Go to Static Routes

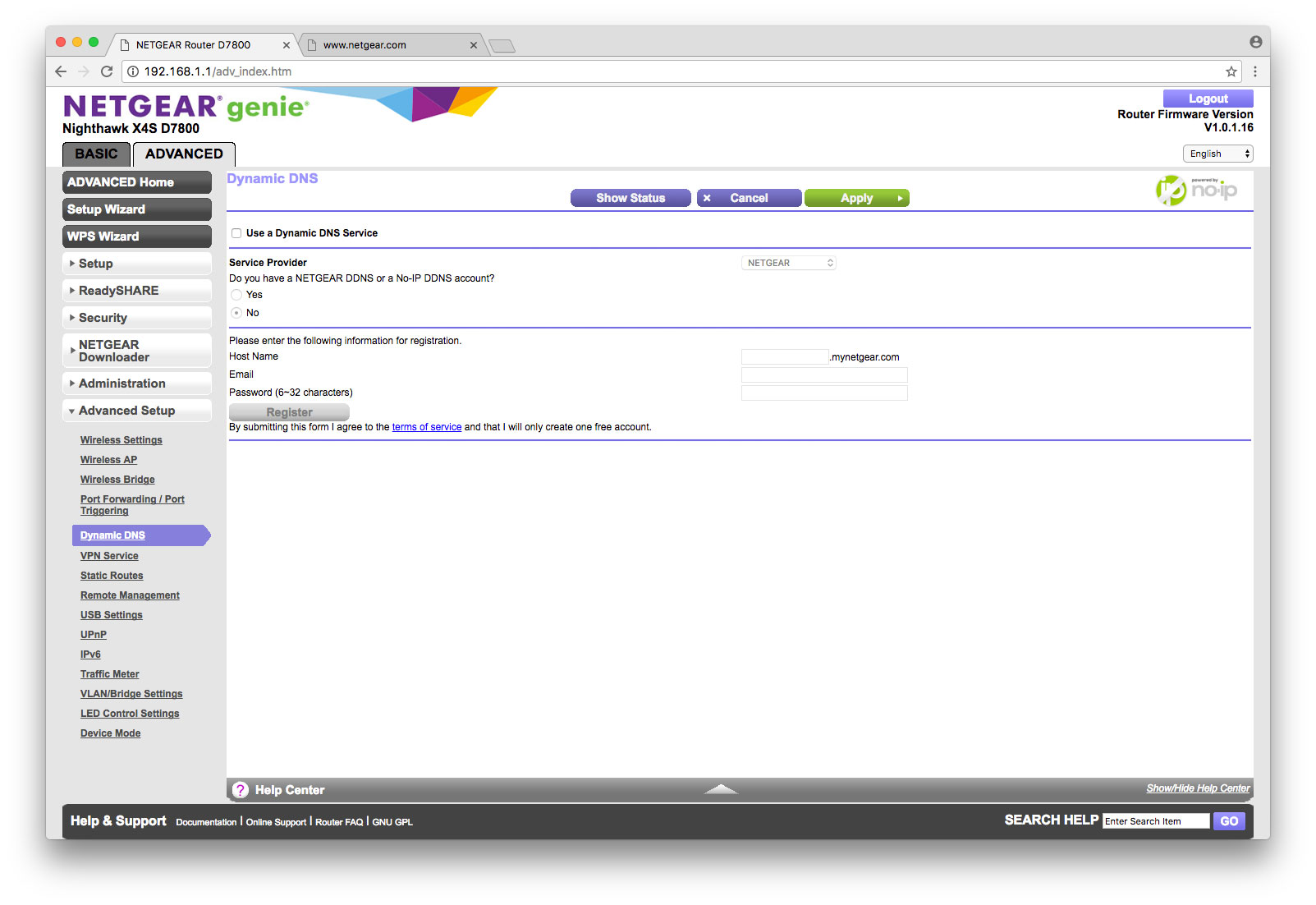click(x=112, y=576)
